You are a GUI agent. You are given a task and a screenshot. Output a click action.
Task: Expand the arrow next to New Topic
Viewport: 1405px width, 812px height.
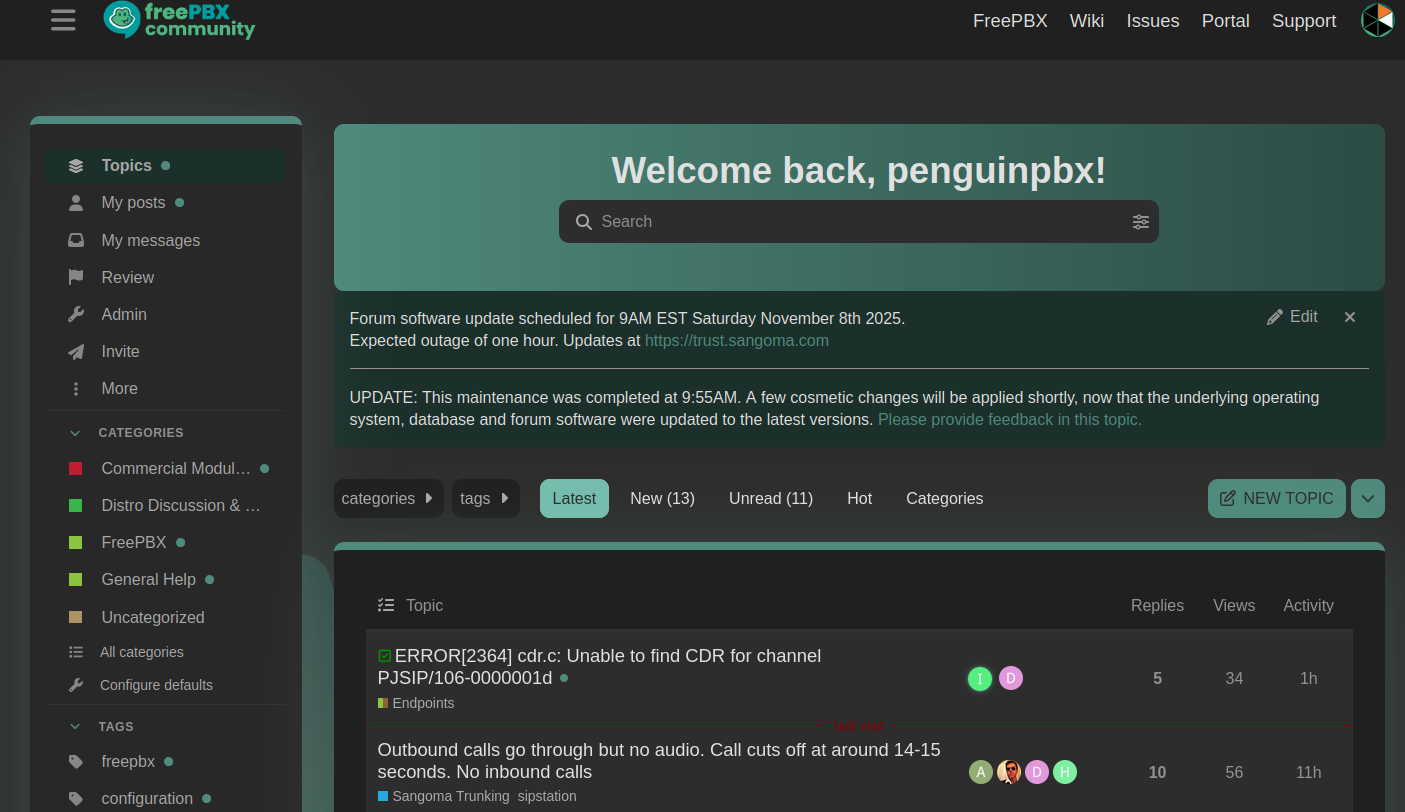pos(1367,498)
